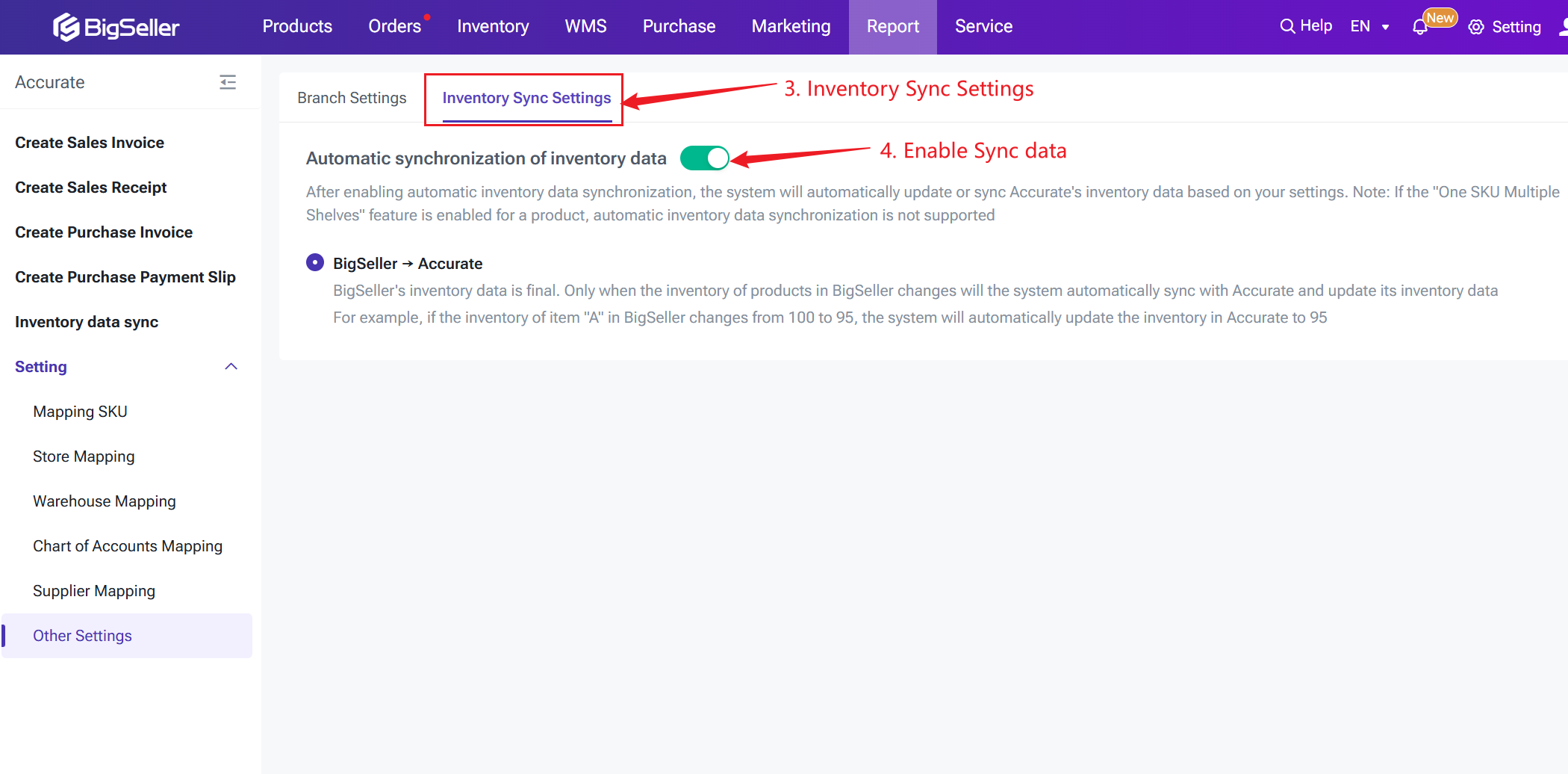Open the Report menu

(892, 27)
